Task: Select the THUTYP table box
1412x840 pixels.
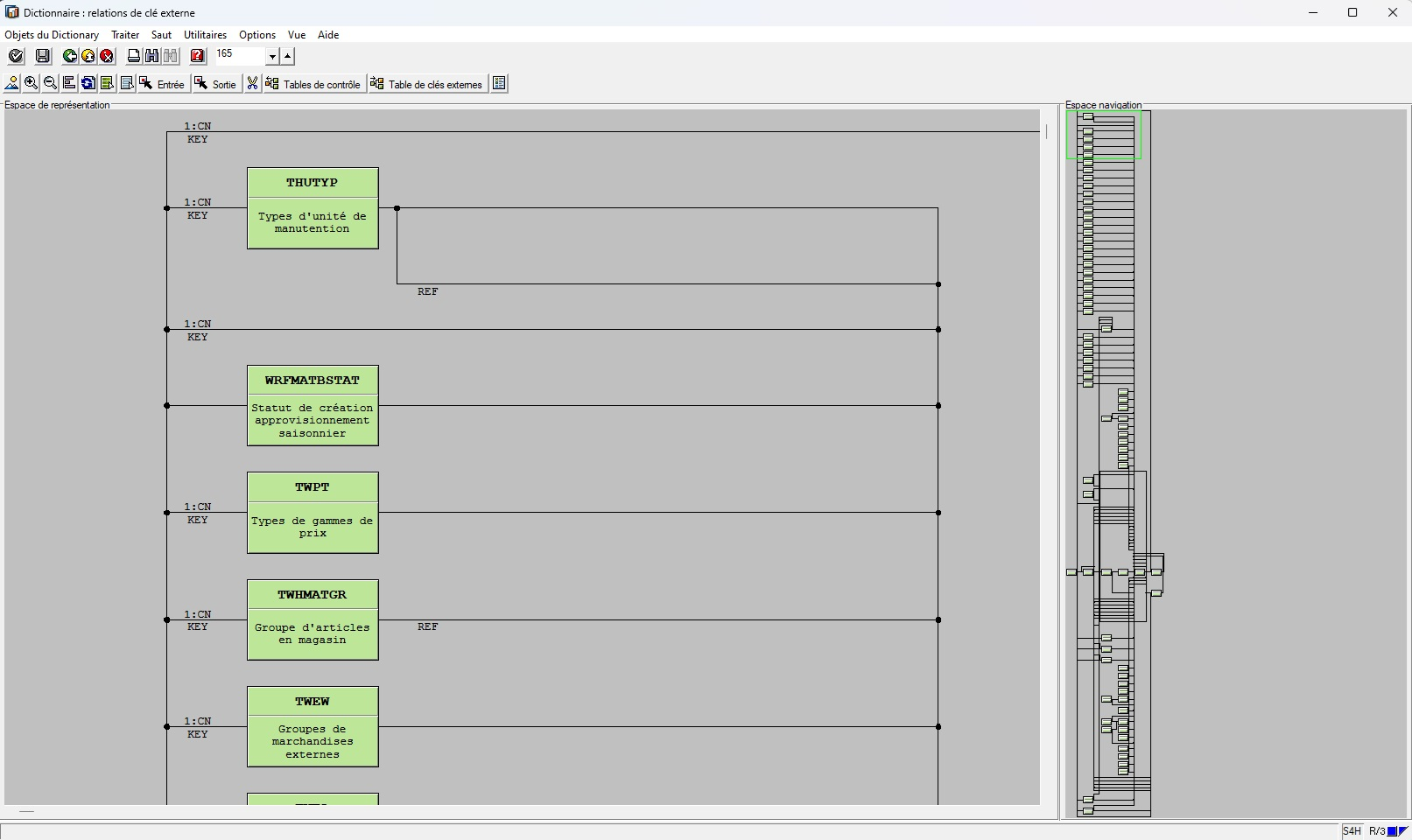Action: click(x=313, y=208)
